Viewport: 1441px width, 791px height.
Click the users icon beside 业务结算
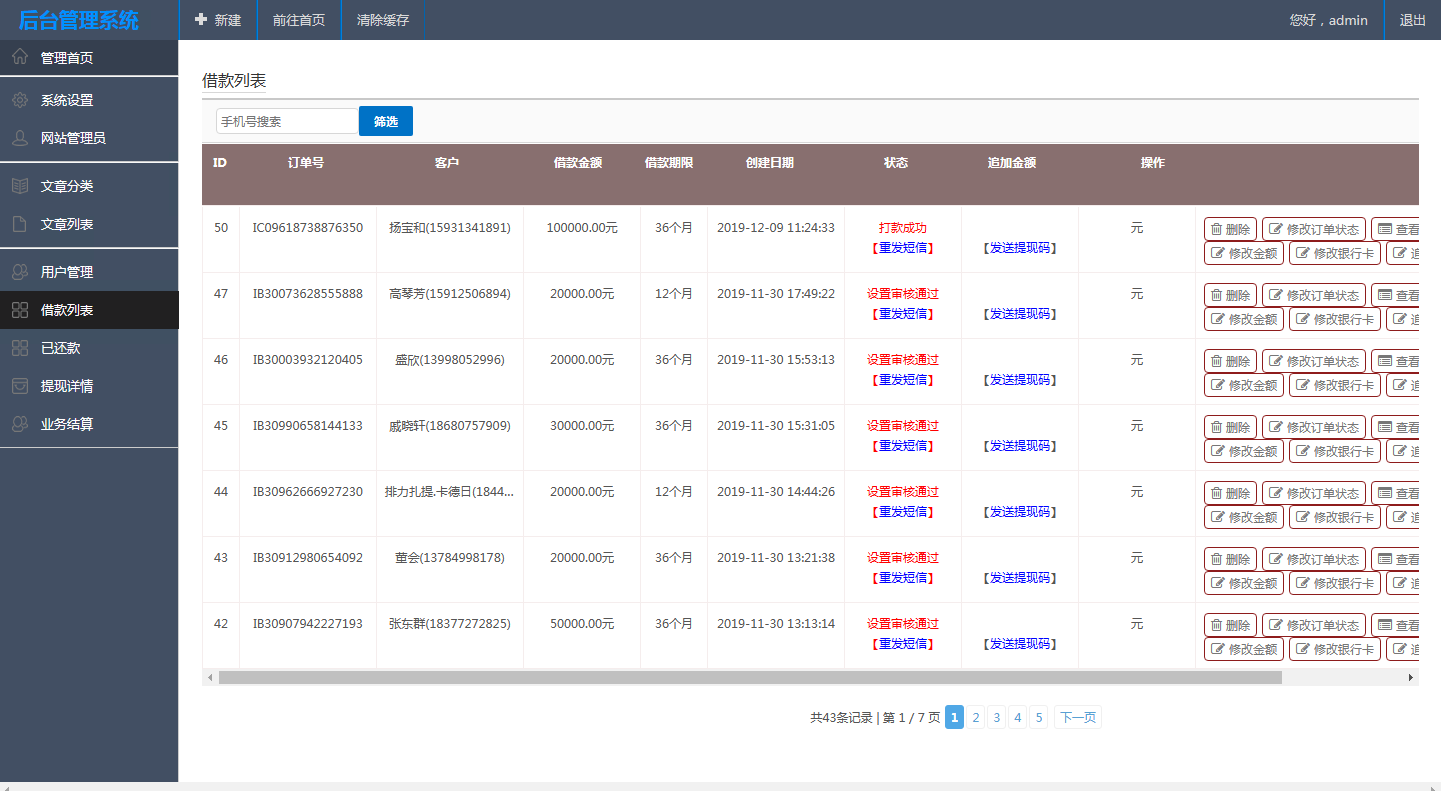20,424
